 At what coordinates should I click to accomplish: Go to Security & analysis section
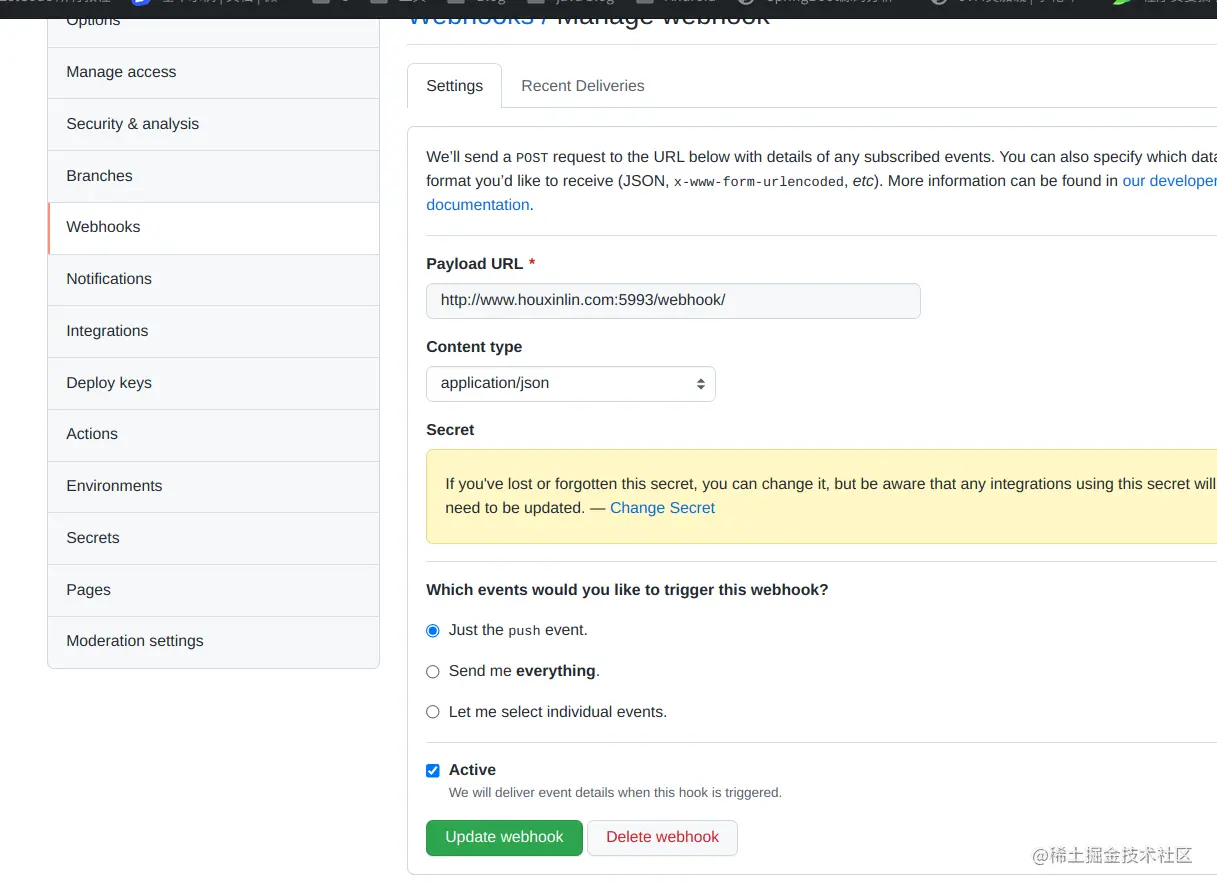pos(213,124)
